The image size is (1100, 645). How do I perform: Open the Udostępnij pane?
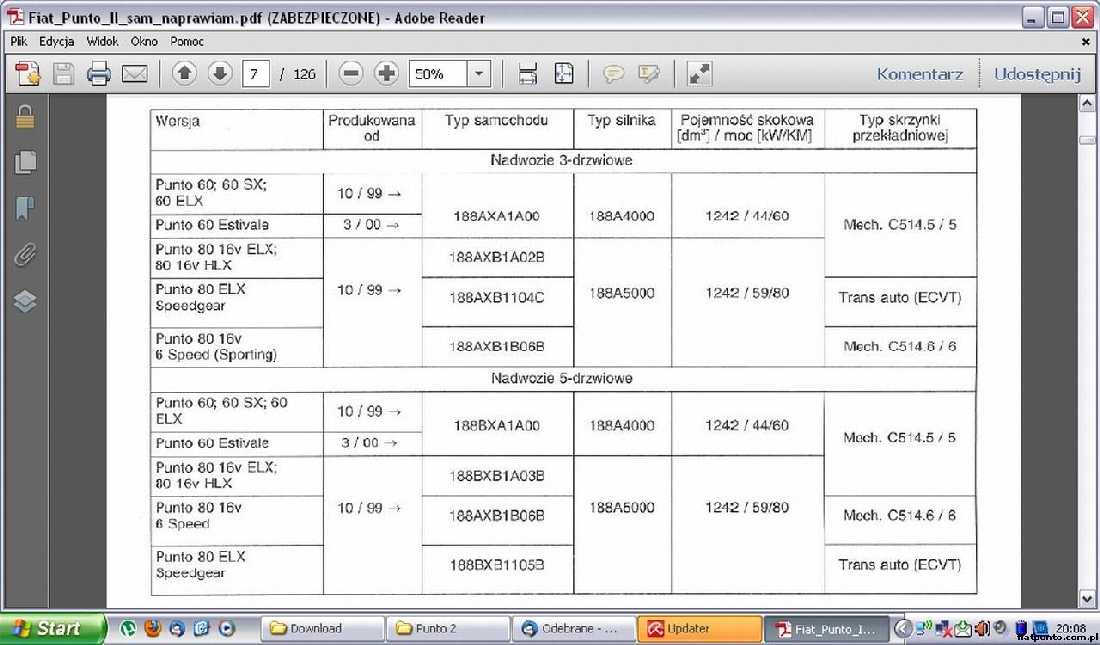point(1037,74)
